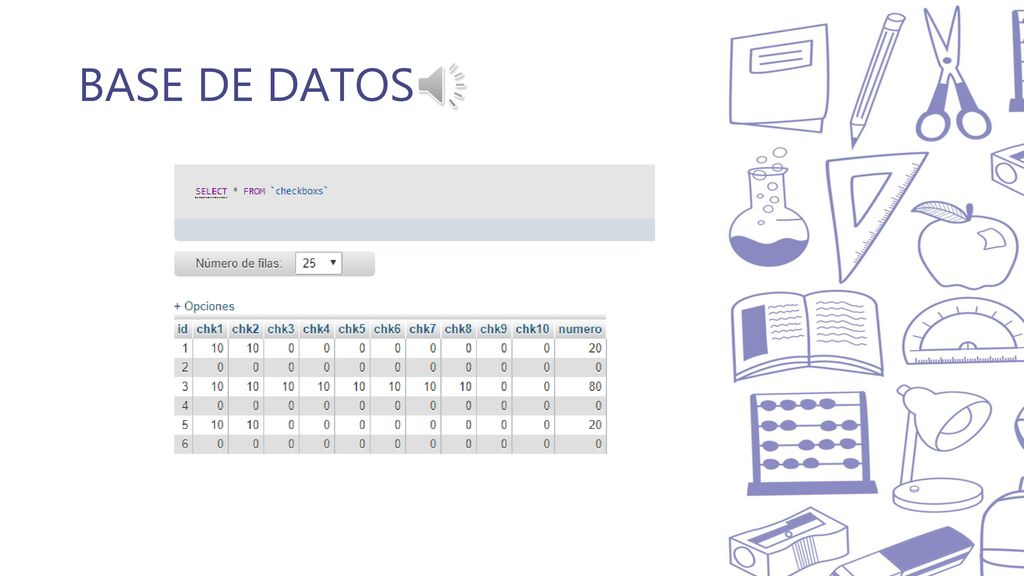Click the FROM keyword in the query
This screenshot has height=576, width=1024.
[x=254, y=191]
